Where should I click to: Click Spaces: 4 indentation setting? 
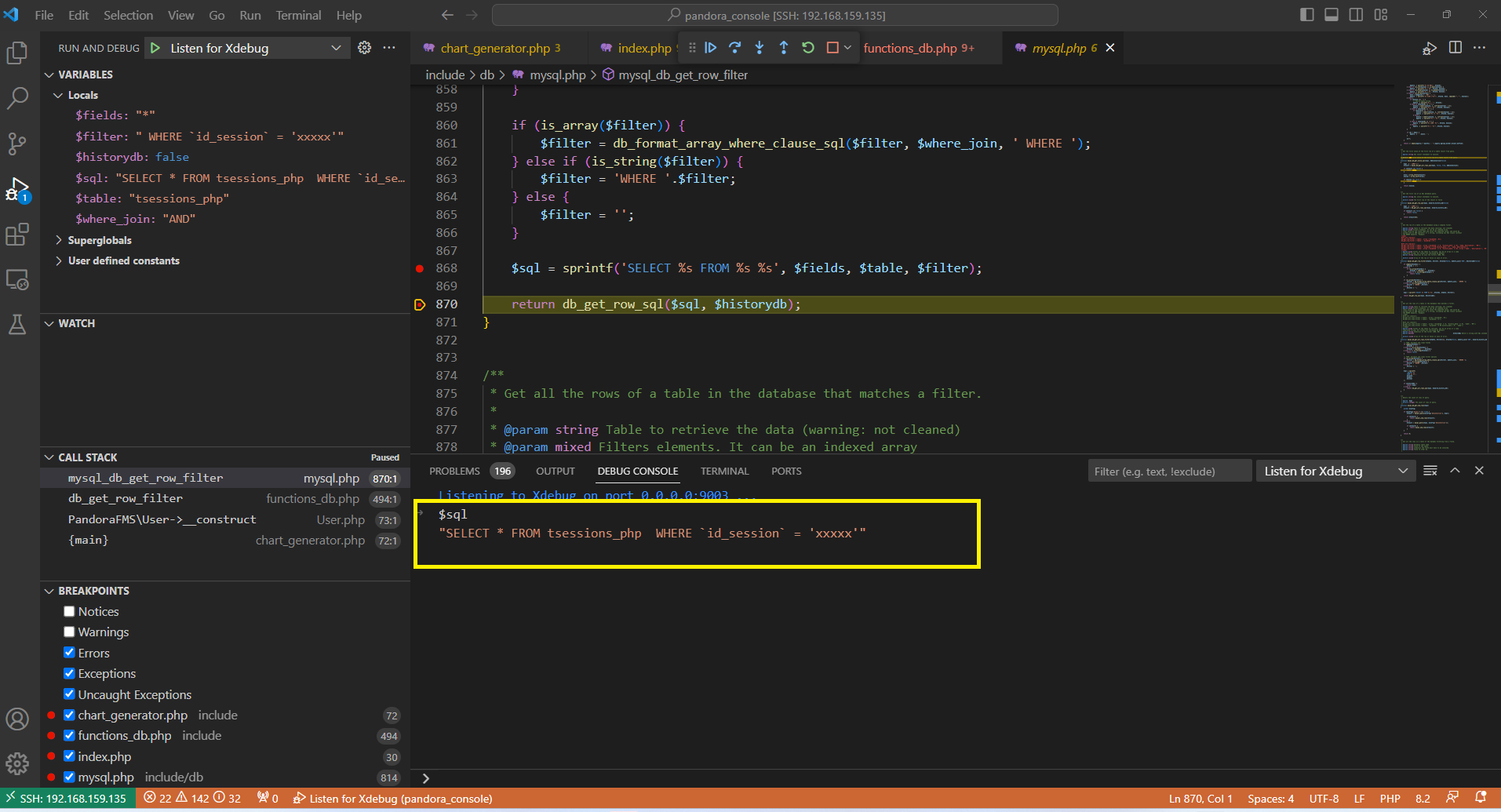click(x=1270, y=798)
